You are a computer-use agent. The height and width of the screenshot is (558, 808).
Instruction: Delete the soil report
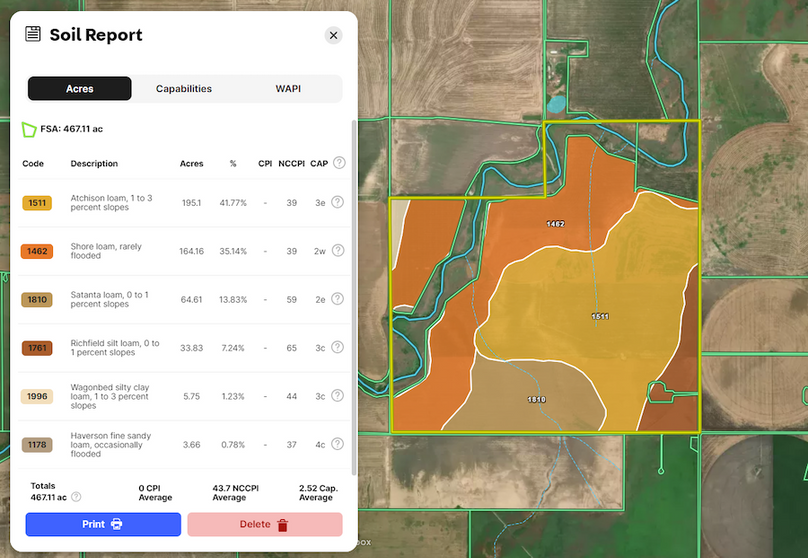point(264,524)
